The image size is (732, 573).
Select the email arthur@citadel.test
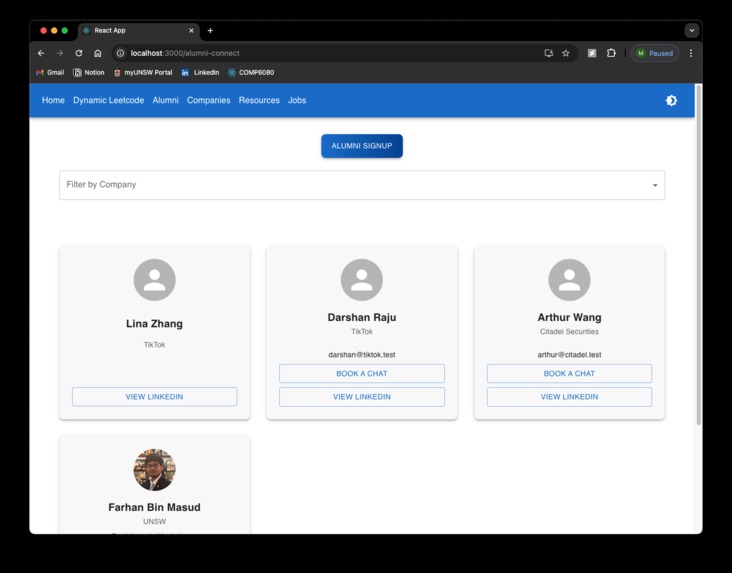point(569,354)
